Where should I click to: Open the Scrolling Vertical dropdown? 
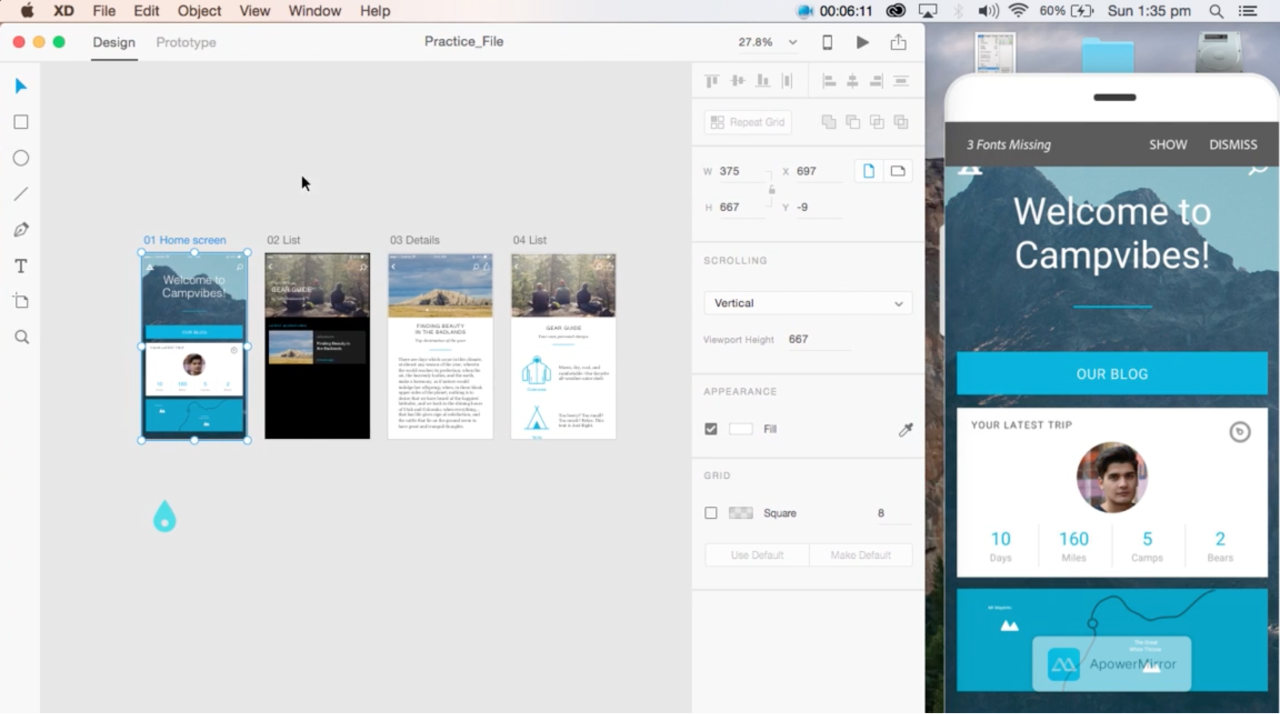807,302
